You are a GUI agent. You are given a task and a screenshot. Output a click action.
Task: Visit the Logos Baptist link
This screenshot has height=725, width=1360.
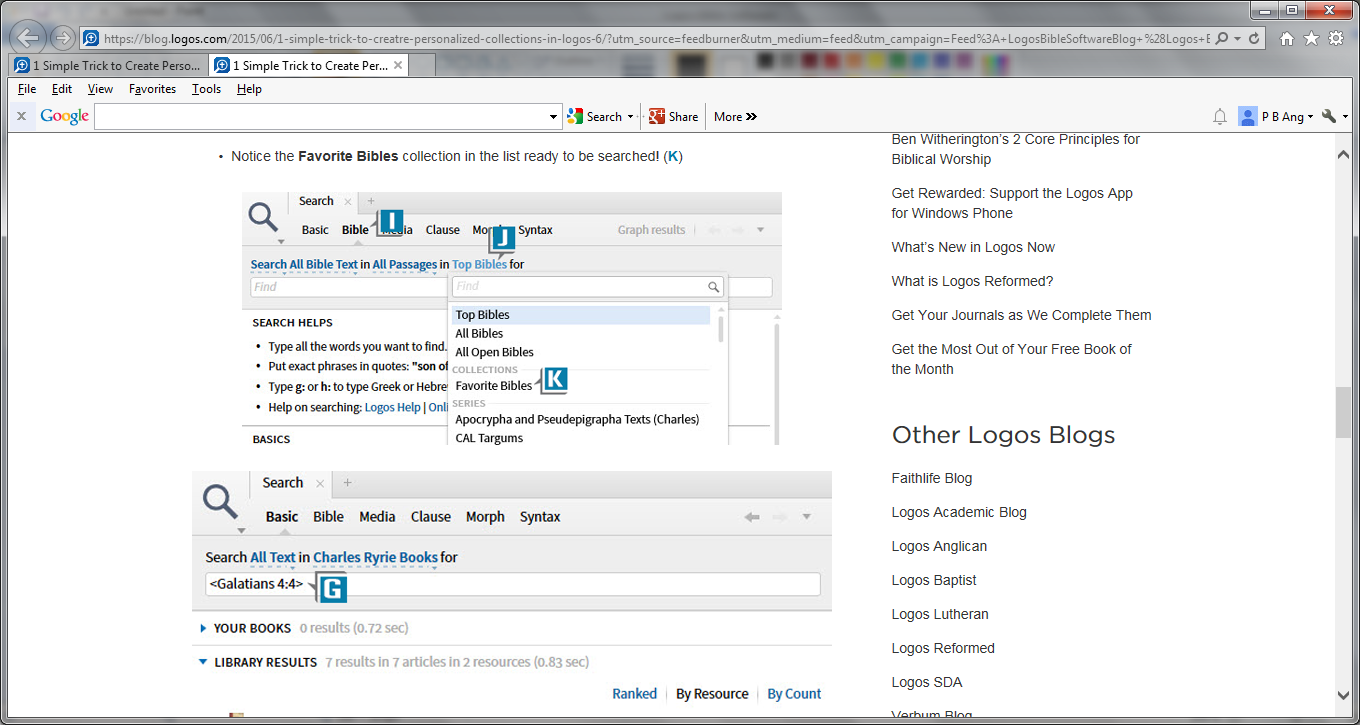pyautogui.click(x=934, y=580)
